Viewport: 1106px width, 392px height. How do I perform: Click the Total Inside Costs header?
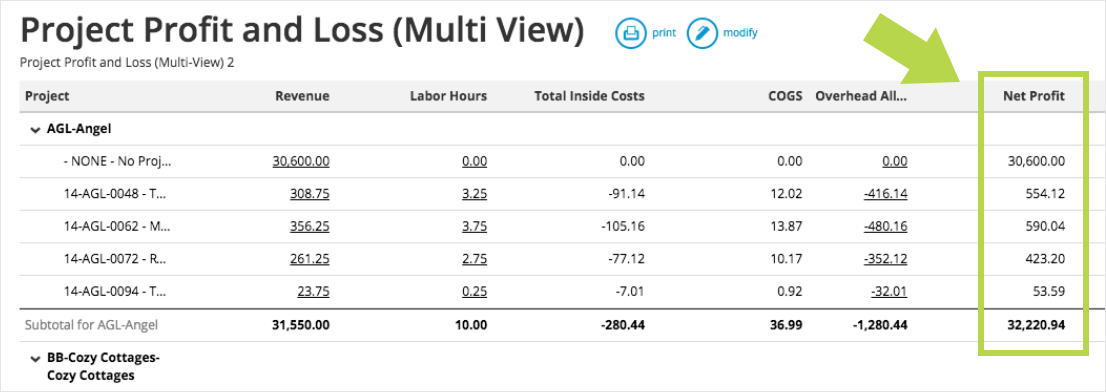590,96
